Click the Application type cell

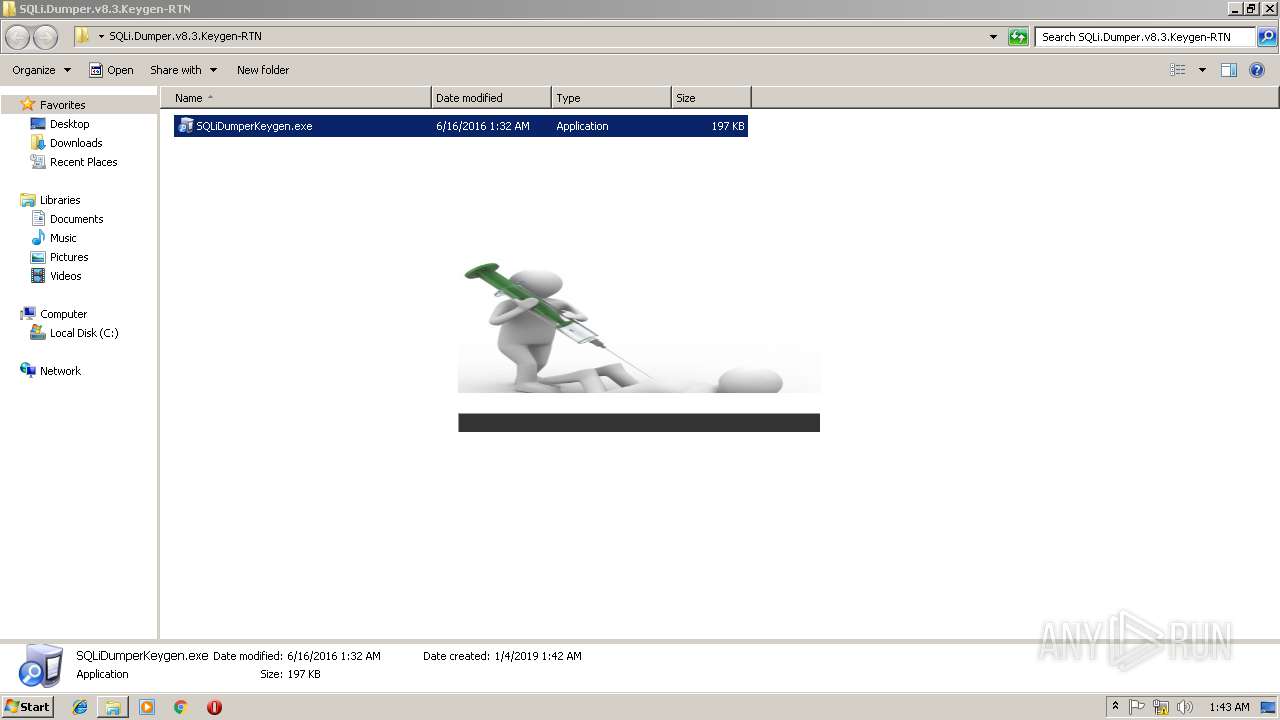582,126
